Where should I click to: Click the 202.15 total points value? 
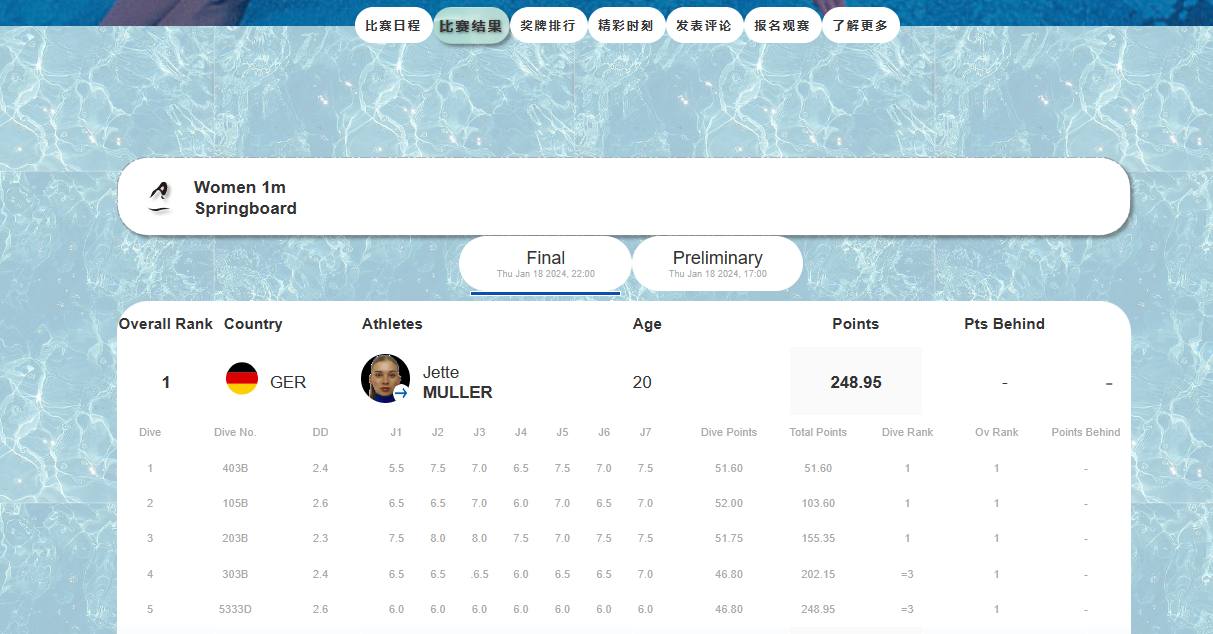818,574
